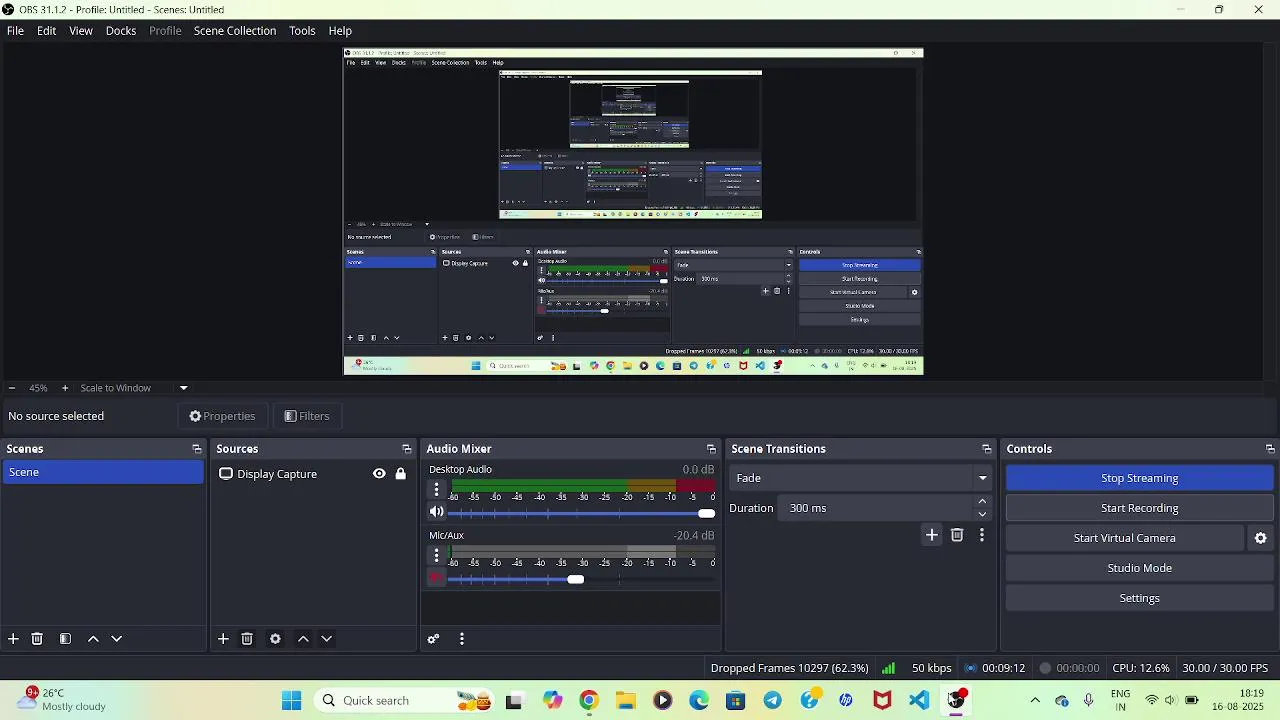The image size is (1280, 720).
Task: Add a new scene with plus icon
Action: [13, 639]
